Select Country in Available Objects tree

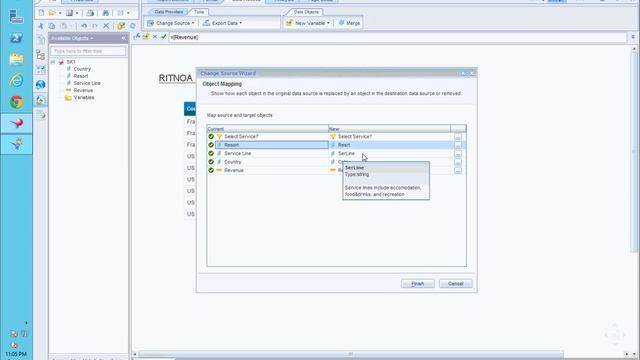tap(82, 69)
